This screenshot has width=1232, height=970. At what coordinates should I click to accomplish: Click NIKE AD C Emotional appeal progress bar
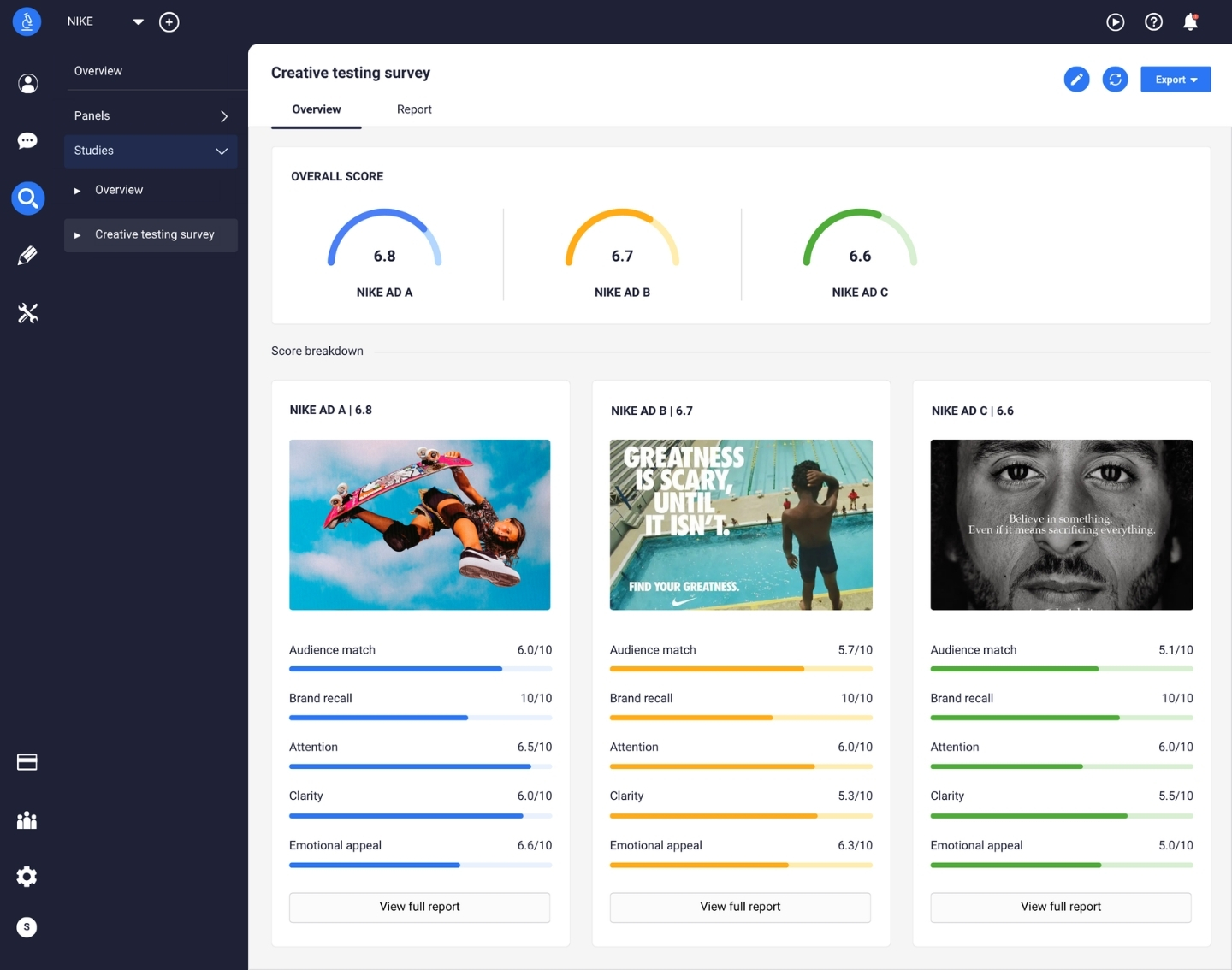[x=1062, y=865]
